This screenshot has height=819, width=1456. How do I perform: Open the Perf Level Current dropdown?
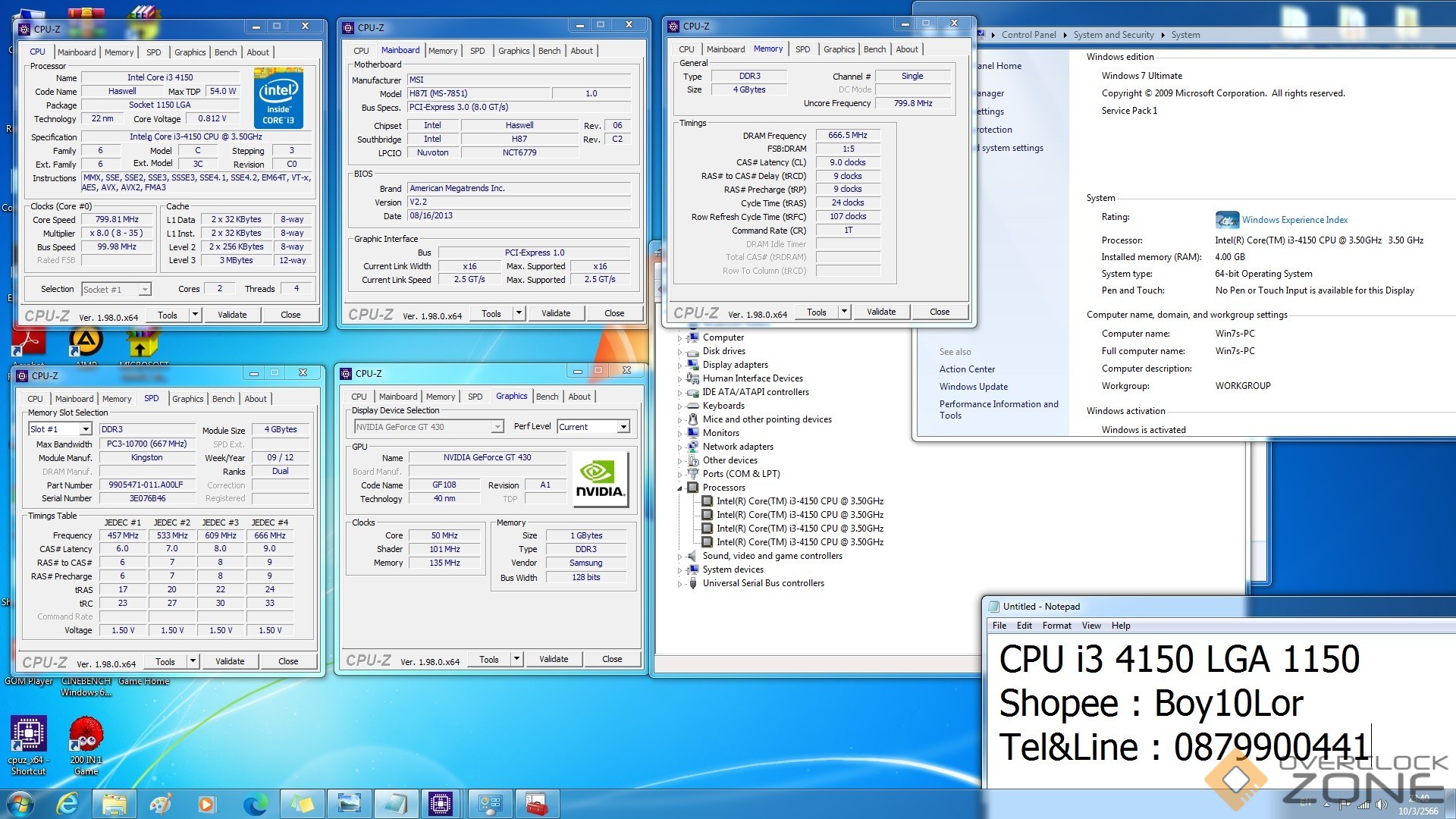coord(623,427)
